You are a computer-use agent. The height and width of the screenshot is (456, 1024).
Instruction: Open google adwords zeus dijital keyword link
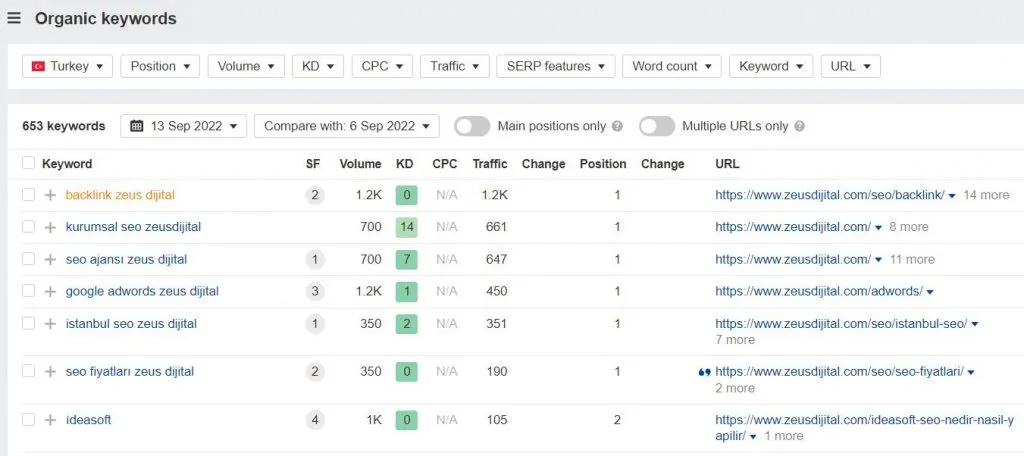(x=142, y=291)
